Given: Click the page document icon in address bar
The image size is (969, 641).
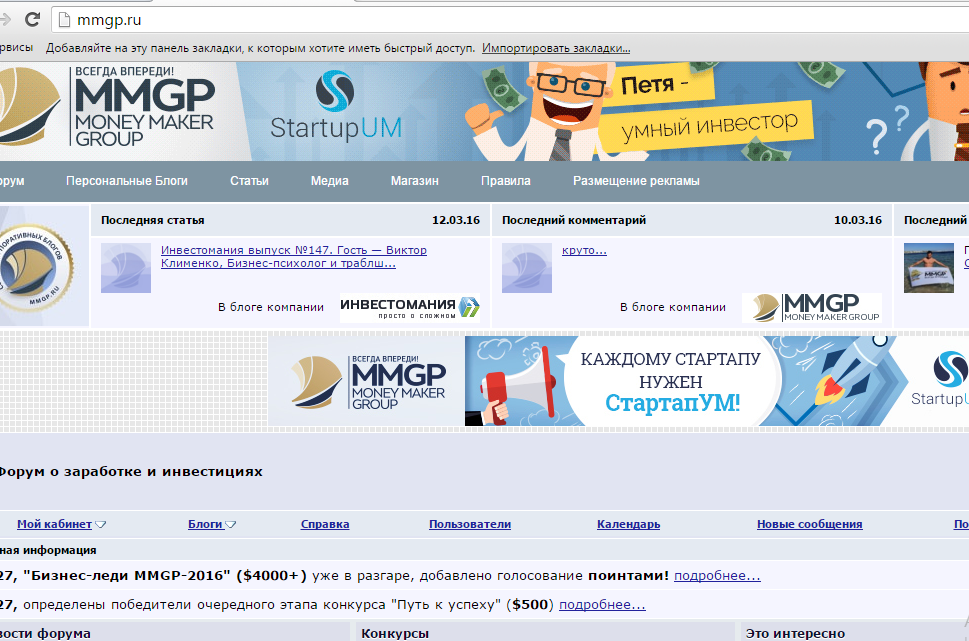Looking at the screenshot, I should [x=64, y=20].
